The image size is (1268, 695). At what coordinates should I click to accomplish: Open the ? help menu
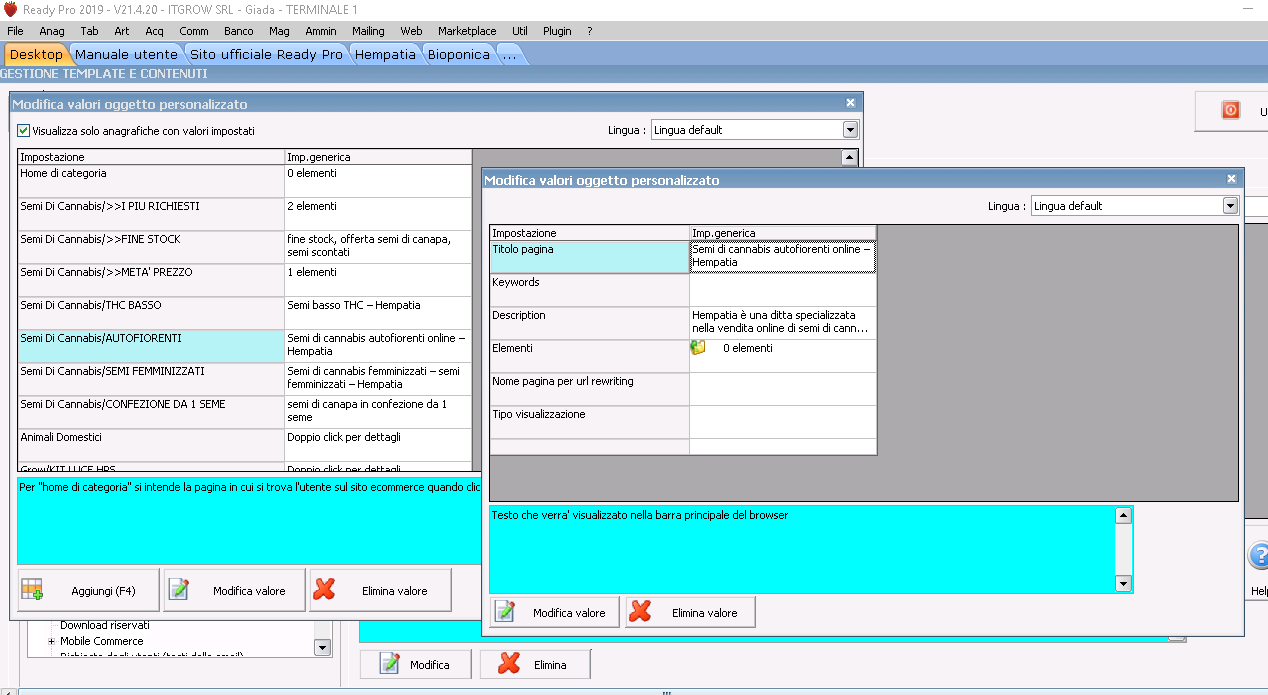590,31
